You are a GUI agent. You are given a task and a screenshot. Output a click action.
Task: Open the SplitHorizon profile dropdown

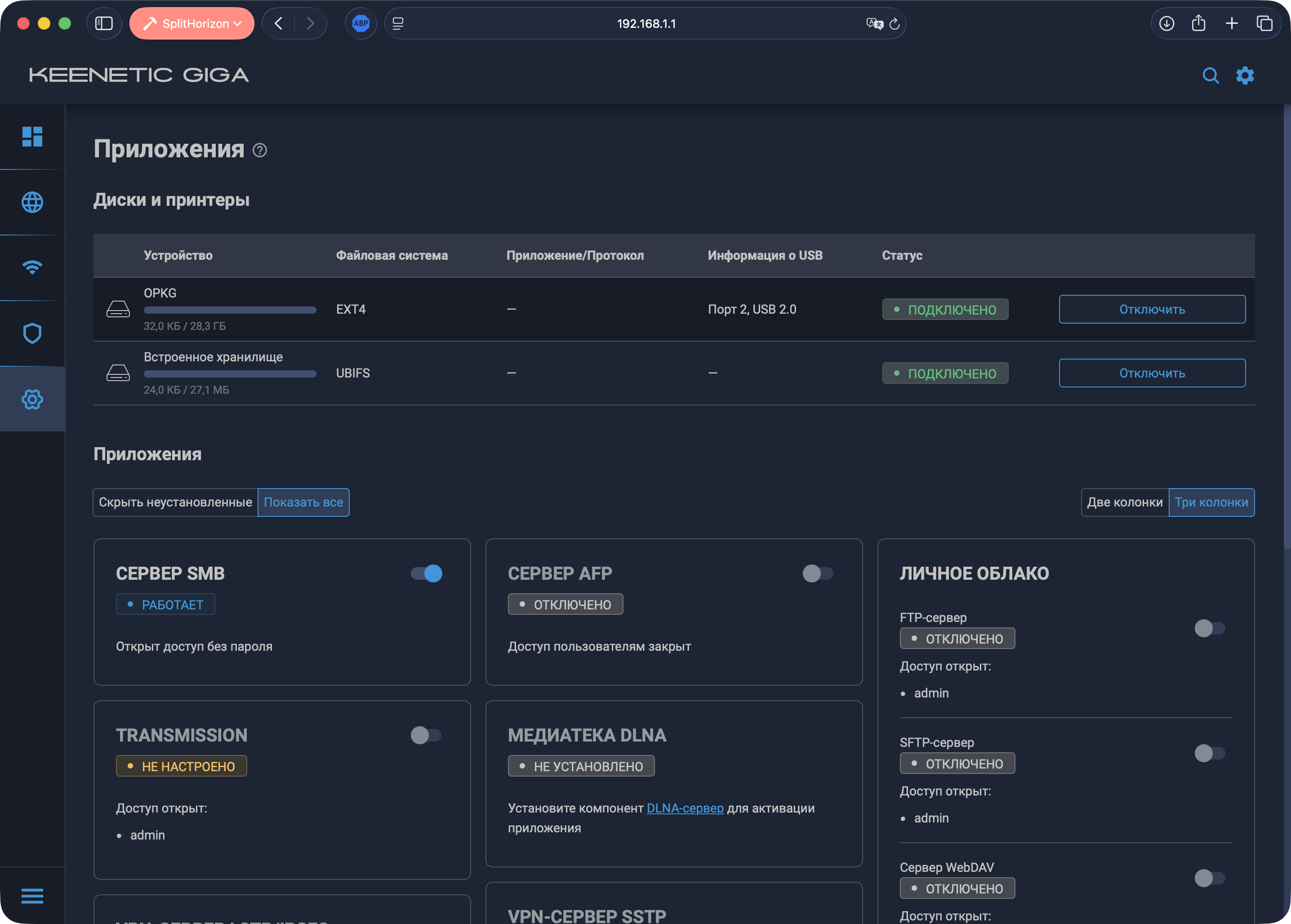(192, 23)
